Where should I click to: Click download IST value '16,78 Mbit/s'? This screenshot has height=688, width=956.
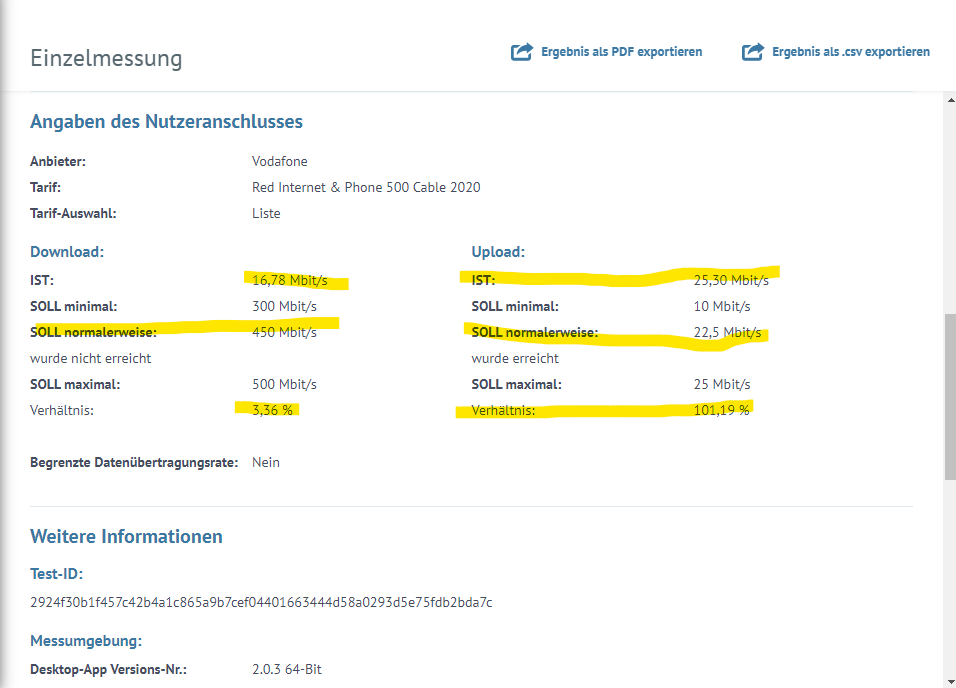pos(290,281)
